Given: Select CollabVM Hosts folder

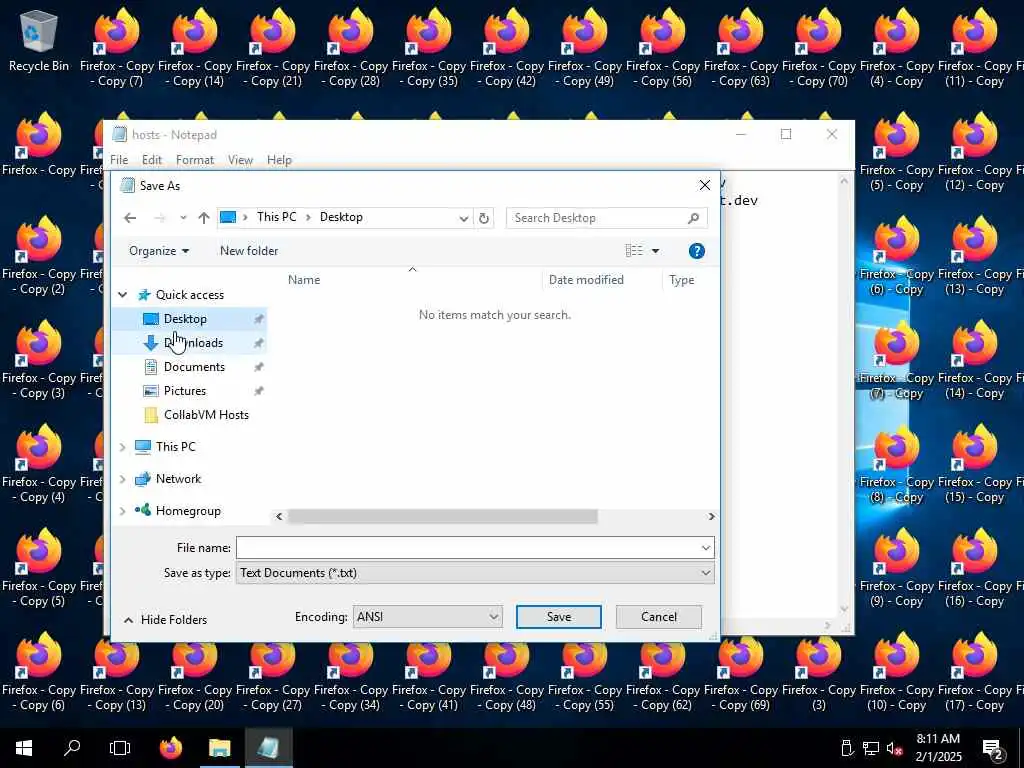Looking at the screenshot, I should [x=190, y=415].
